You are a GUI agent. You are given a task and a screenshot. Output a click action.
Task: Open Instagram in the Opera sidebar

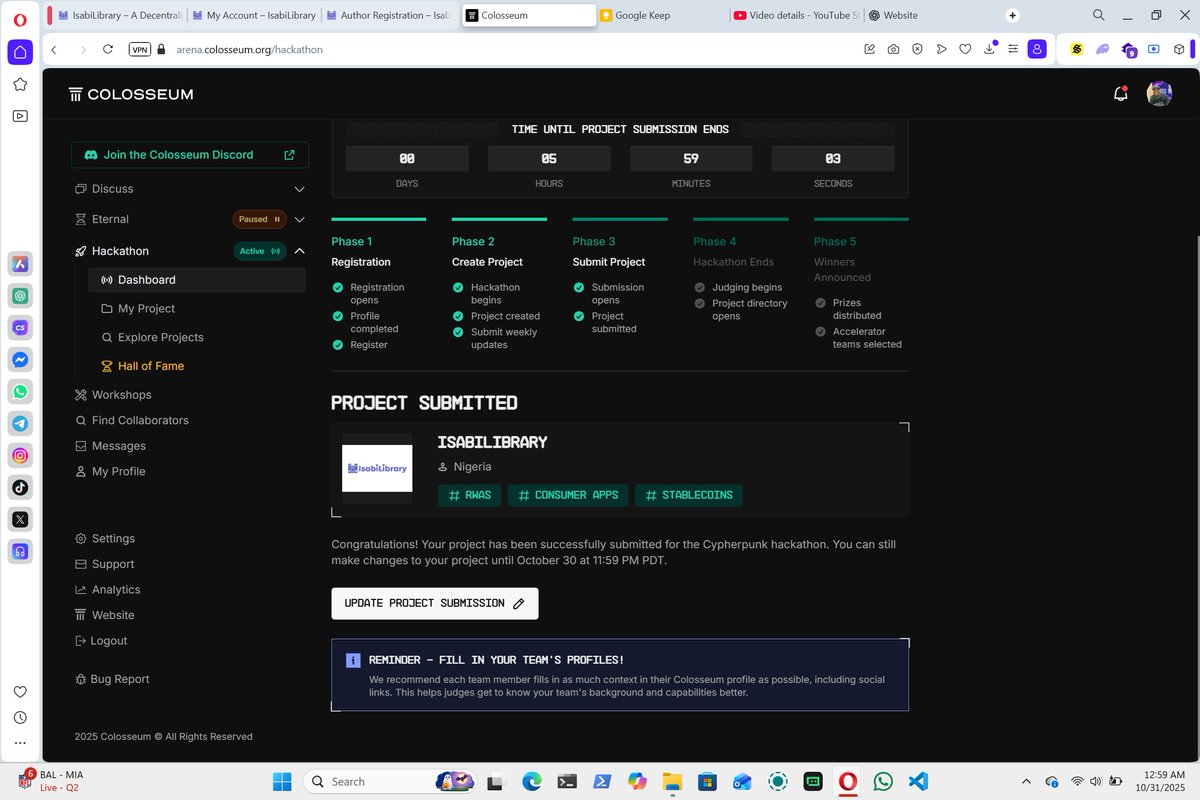click(x=20, y=455)
